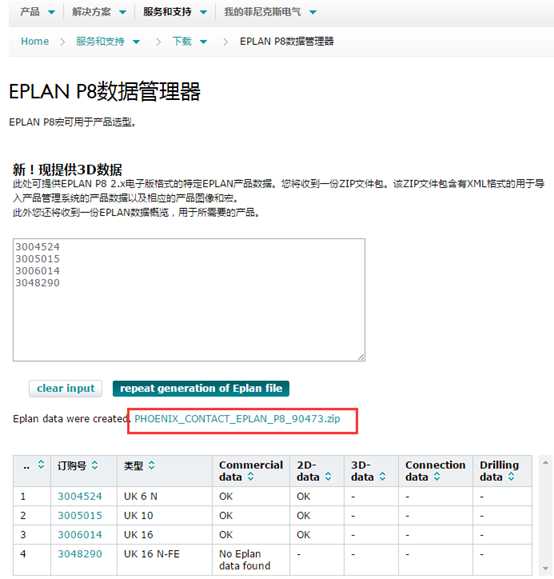The image size is (554, 579).
Task: Click the table scrollbar down arrow
Action: [x=545, y=568]
